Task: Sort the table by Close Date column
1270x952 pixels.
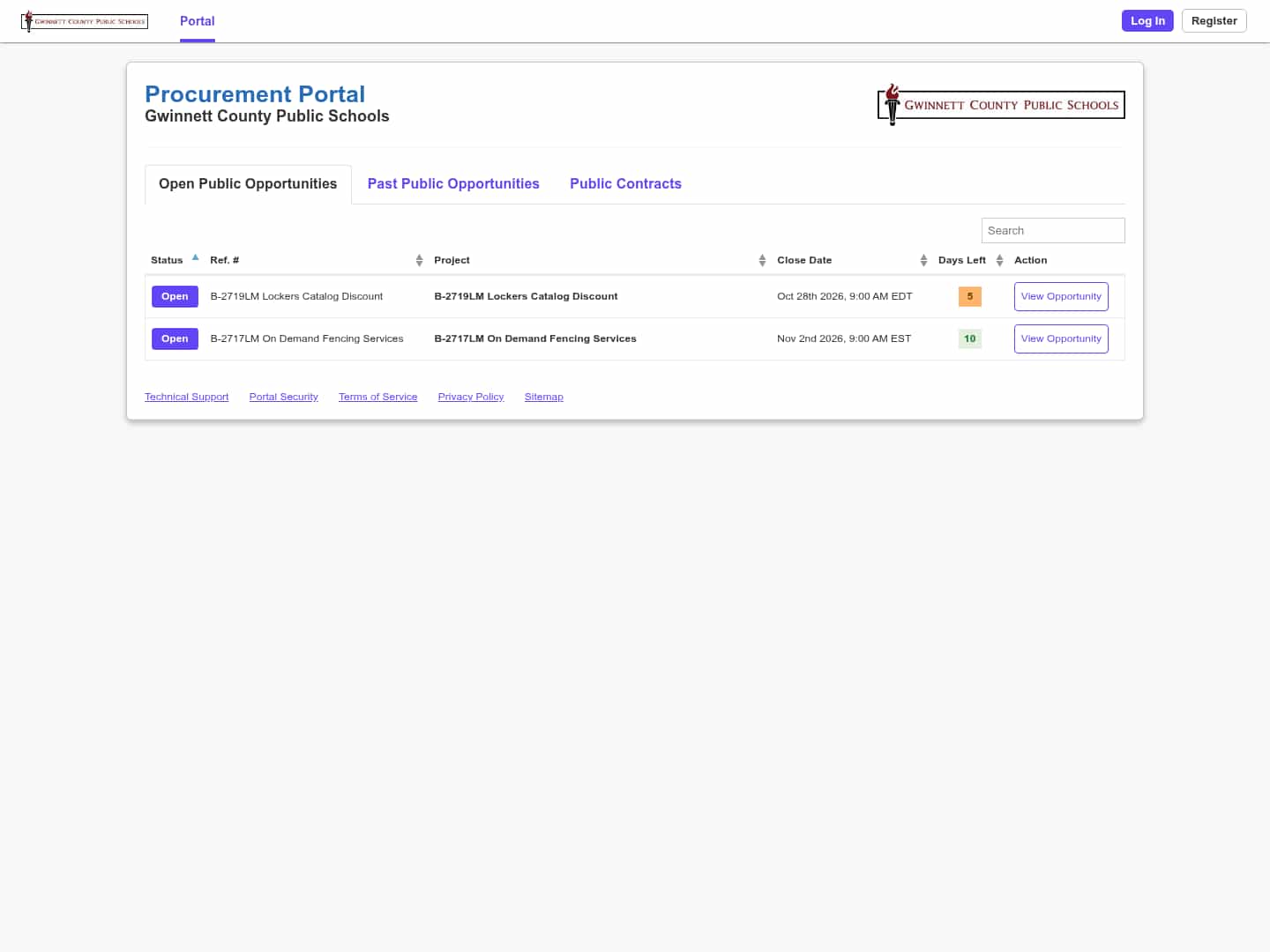Action: point(852,260)
